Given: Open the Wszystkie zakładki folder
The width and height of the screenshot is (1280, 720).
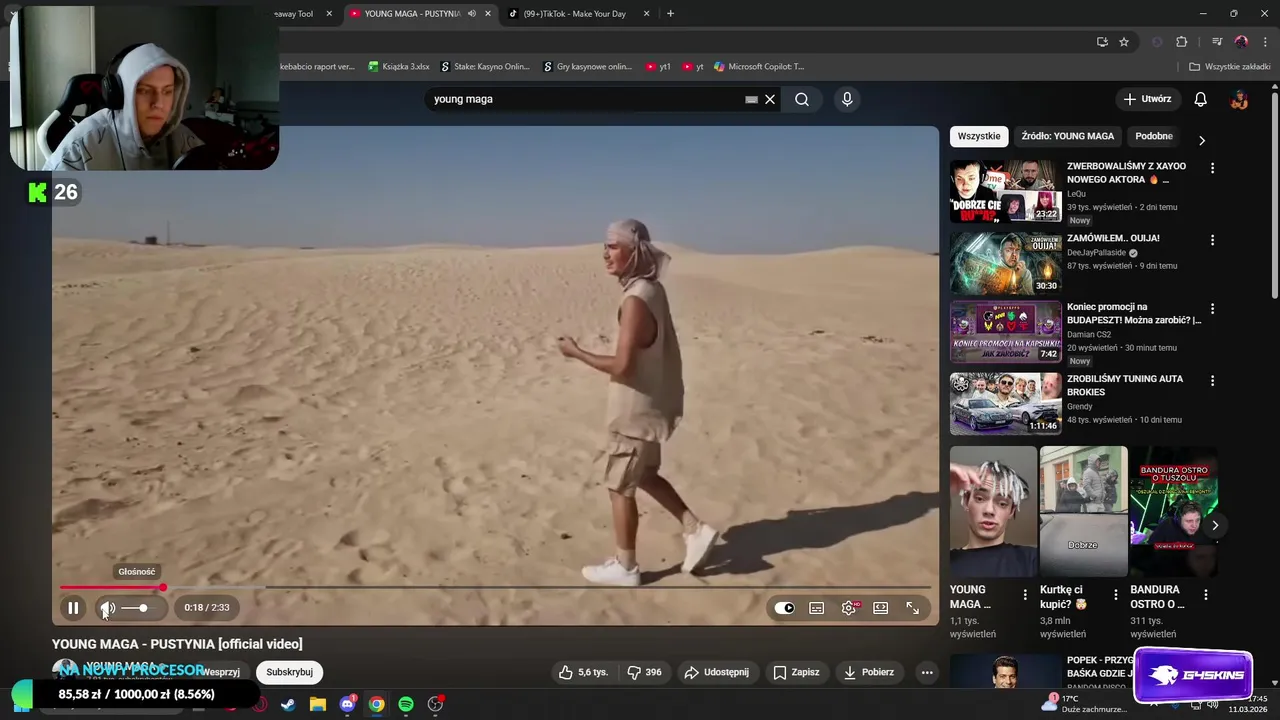Looking at the screenshot, I should point(1229,67).
